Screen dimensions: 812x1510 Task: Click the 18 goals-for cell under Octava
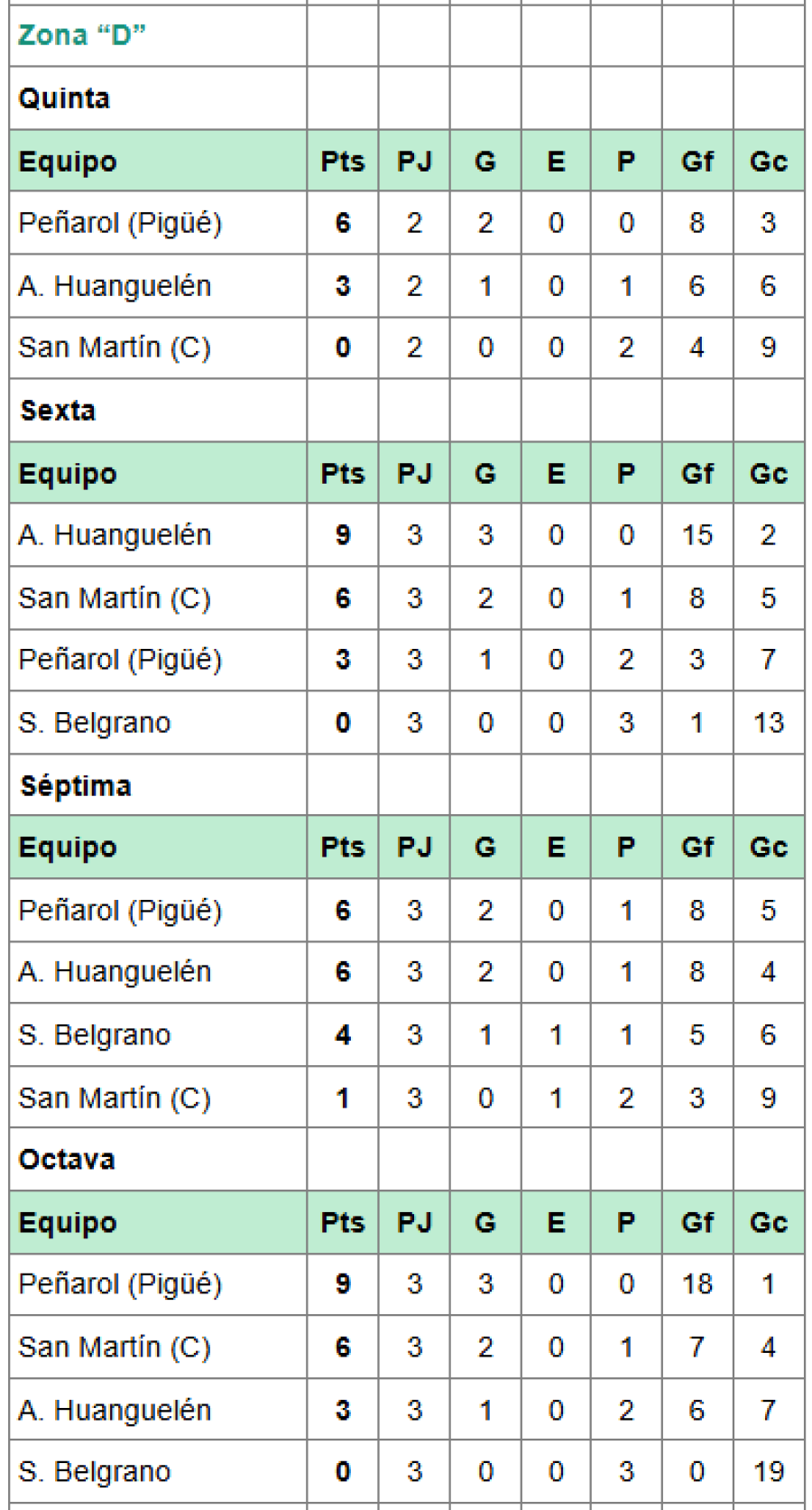pos(697,1284)
